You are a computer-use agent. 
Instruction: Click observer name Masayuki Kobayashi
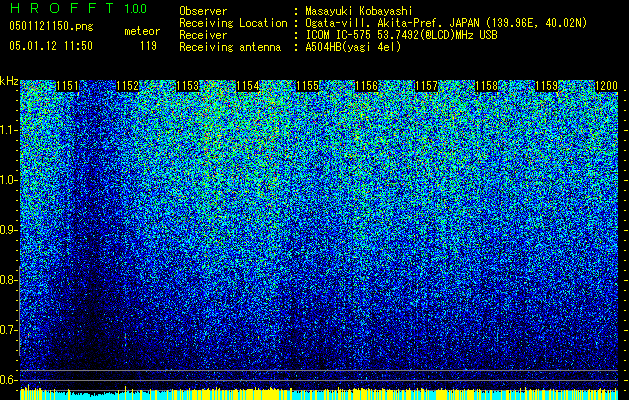click(359, 11)
